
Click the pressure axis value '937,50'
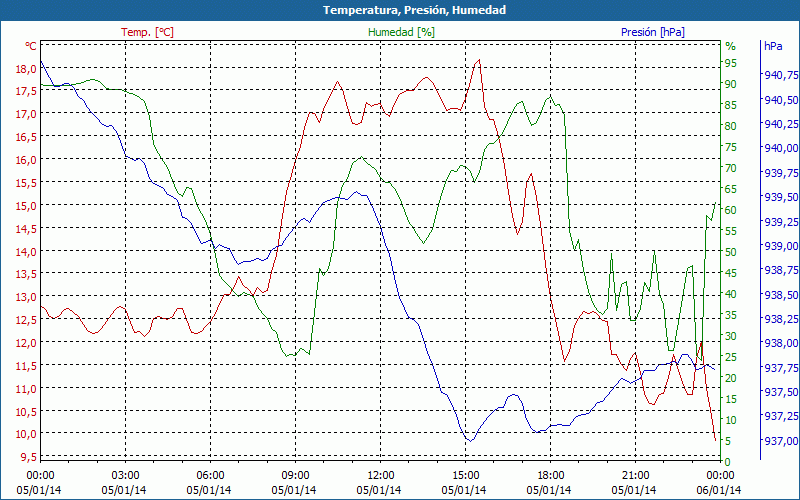pos(781,392)
